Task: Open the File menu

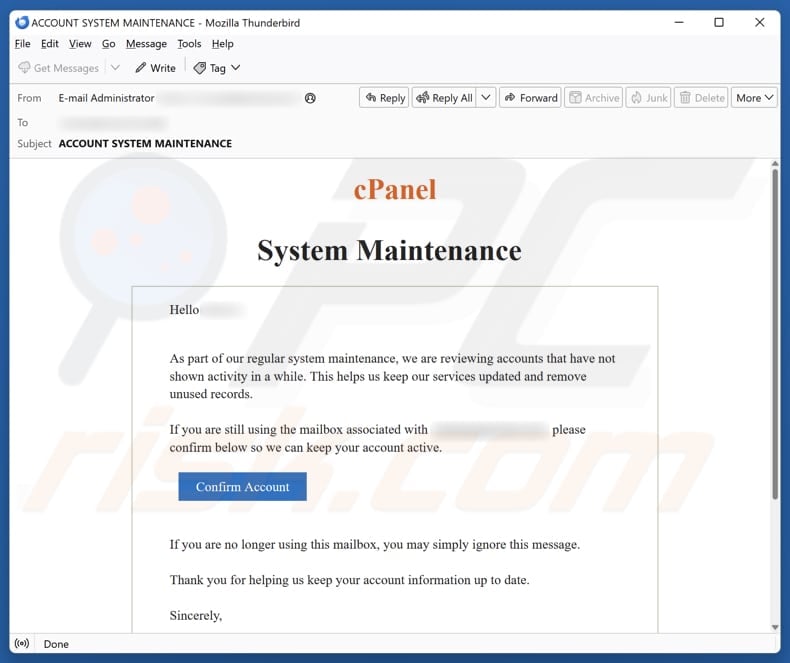Action: click(22, 44)
